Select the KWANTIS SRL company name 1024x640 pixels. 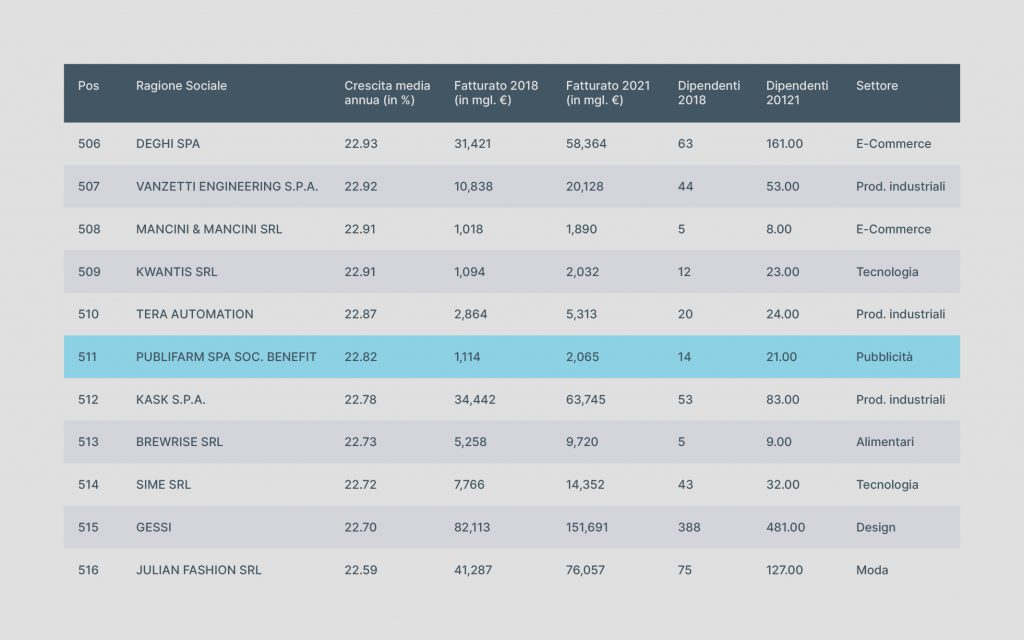click(x=176, y=272)
